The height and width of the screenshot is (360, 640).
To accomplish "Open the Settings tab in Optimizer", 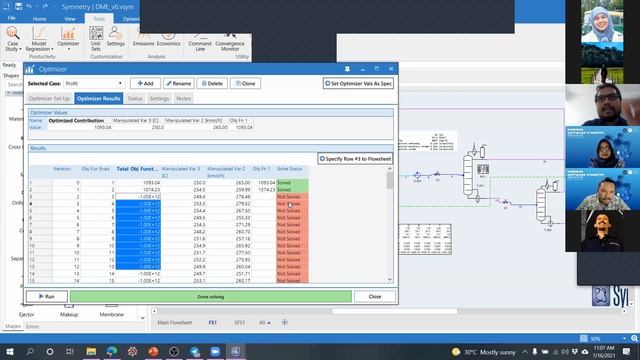I will click(x=159, y=98).
